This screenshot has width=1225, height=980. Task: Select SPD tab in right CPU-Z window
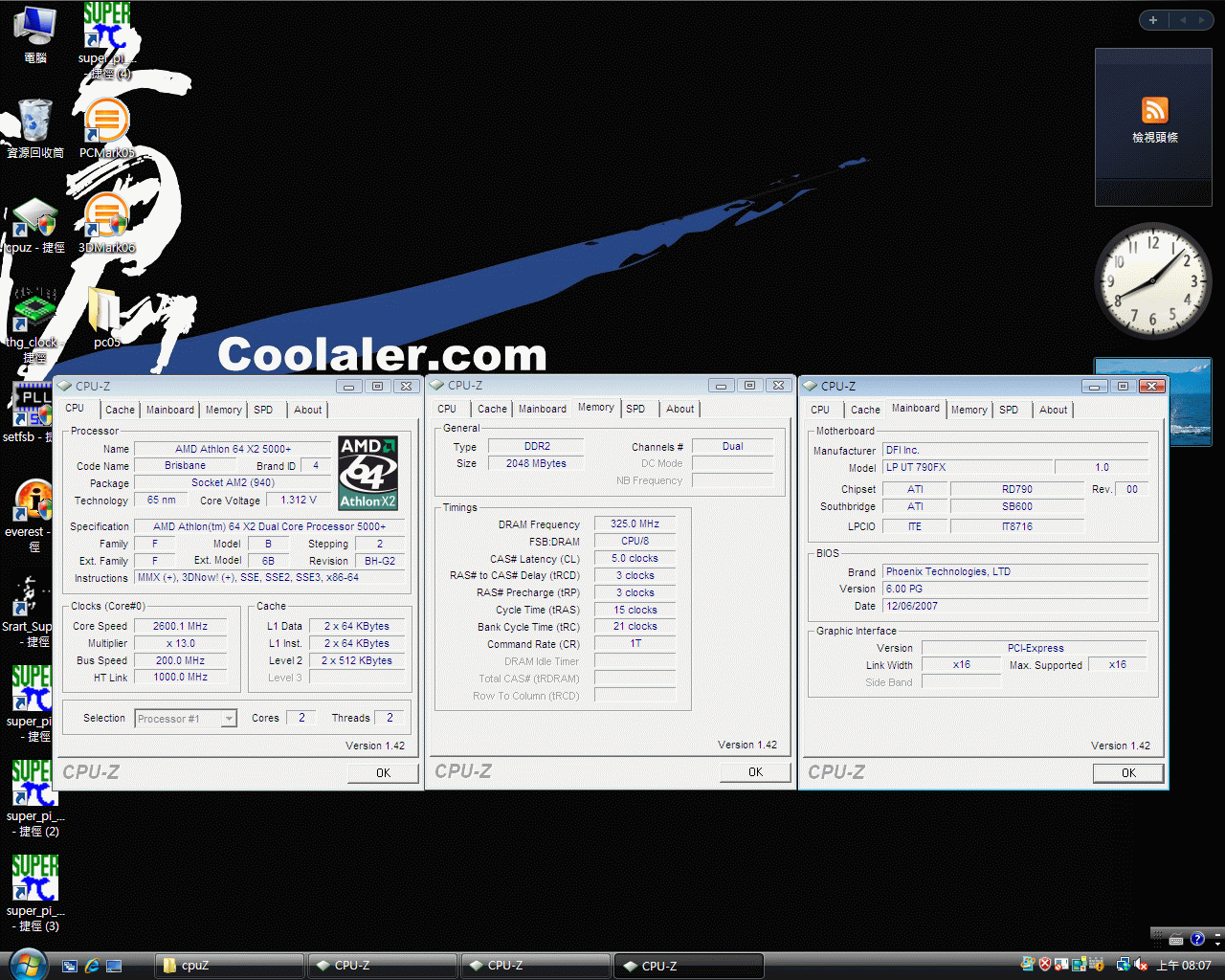point(1009,410)
